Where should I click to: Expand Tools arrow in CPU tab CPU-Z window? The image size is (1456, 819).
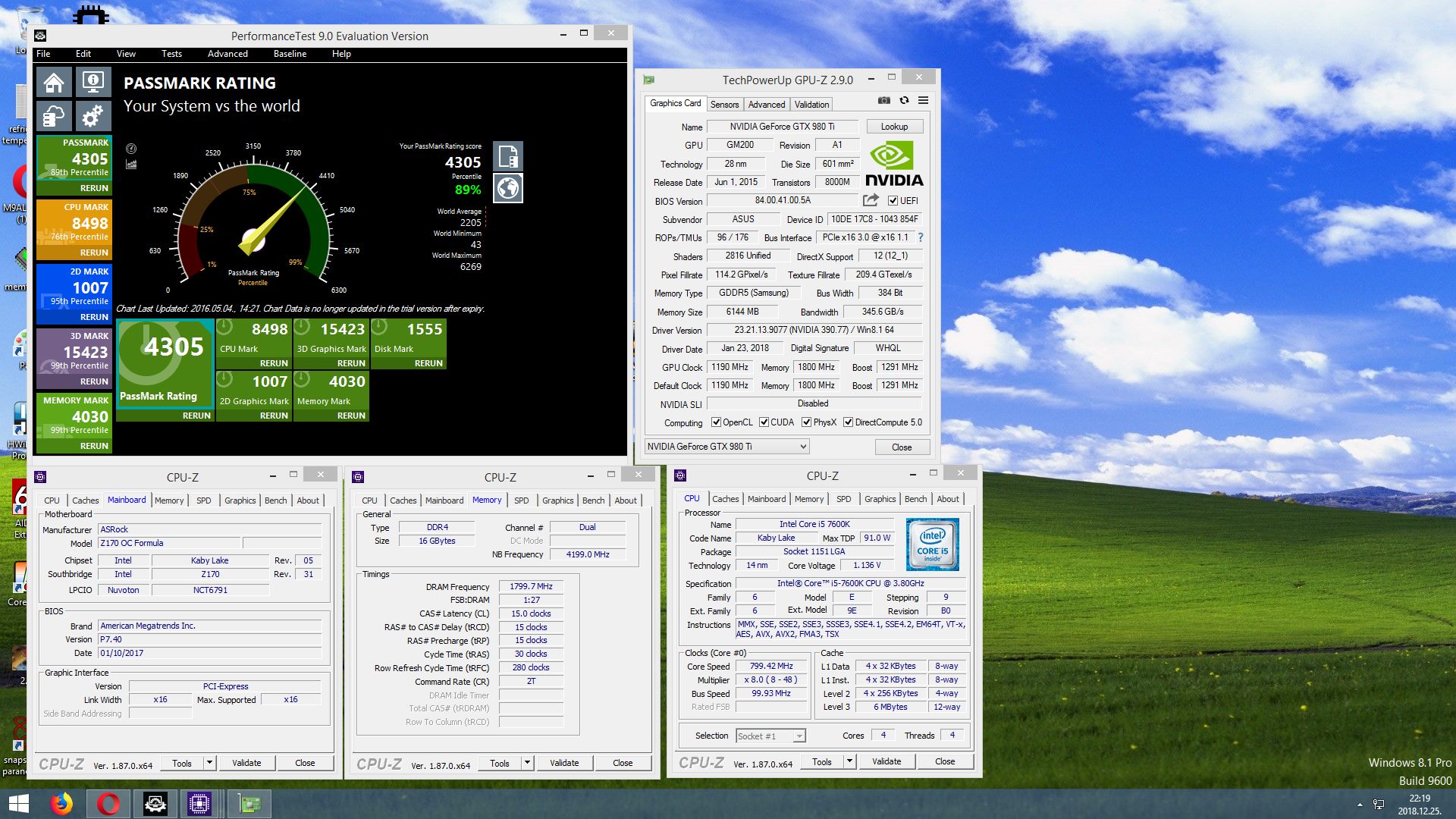tap(850, 761)
